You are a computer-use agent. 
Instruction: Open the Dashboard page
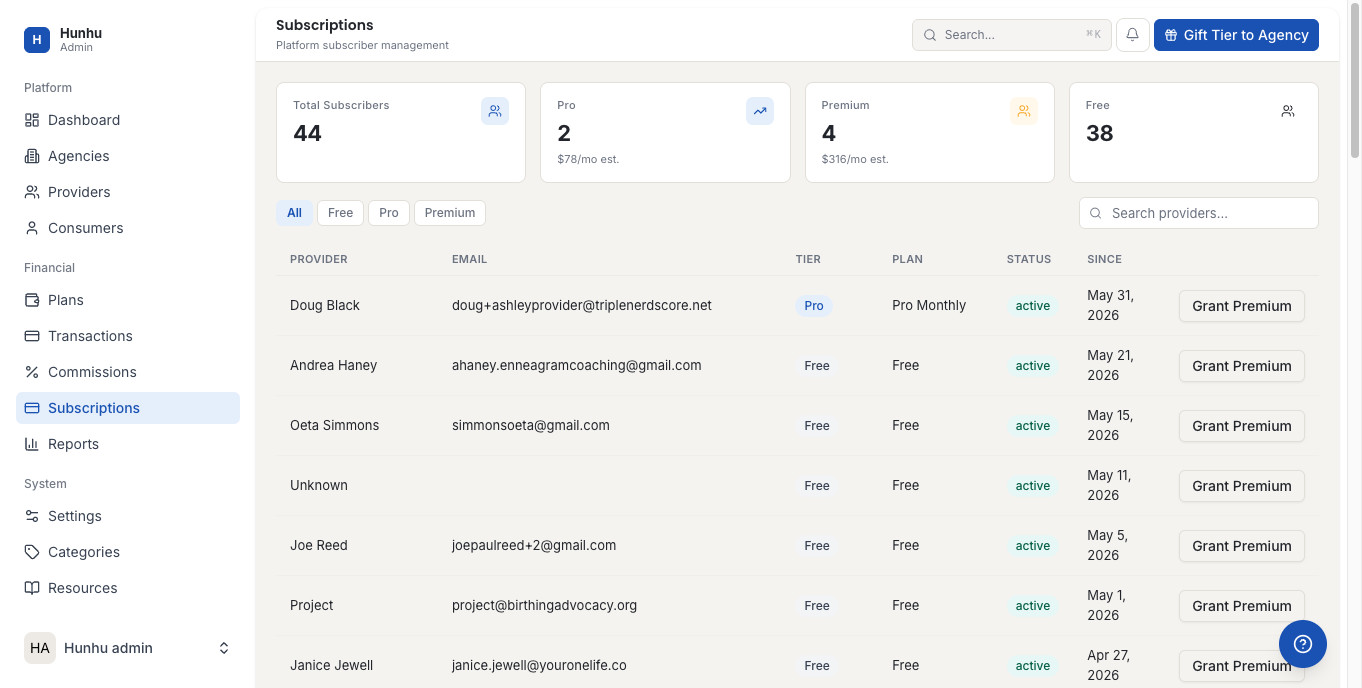128,120
